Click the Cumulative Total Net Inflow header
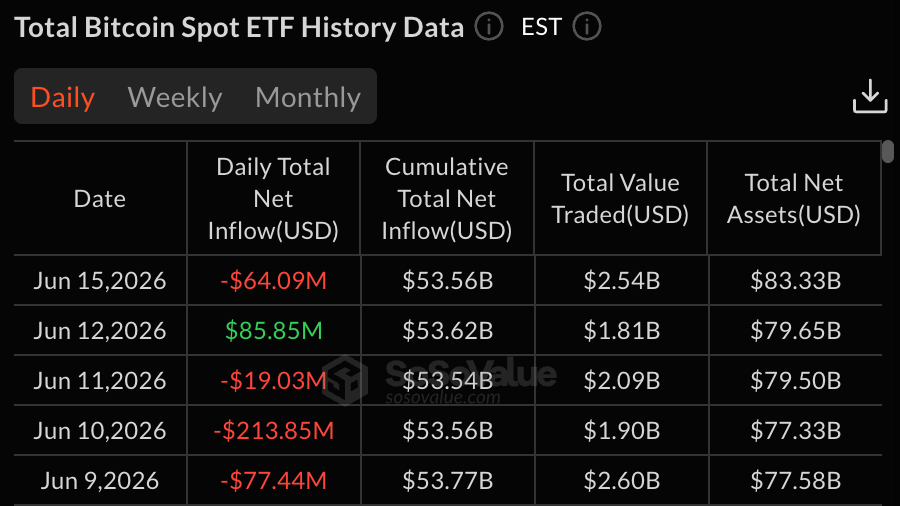900x506 pixels. point(447,198)
